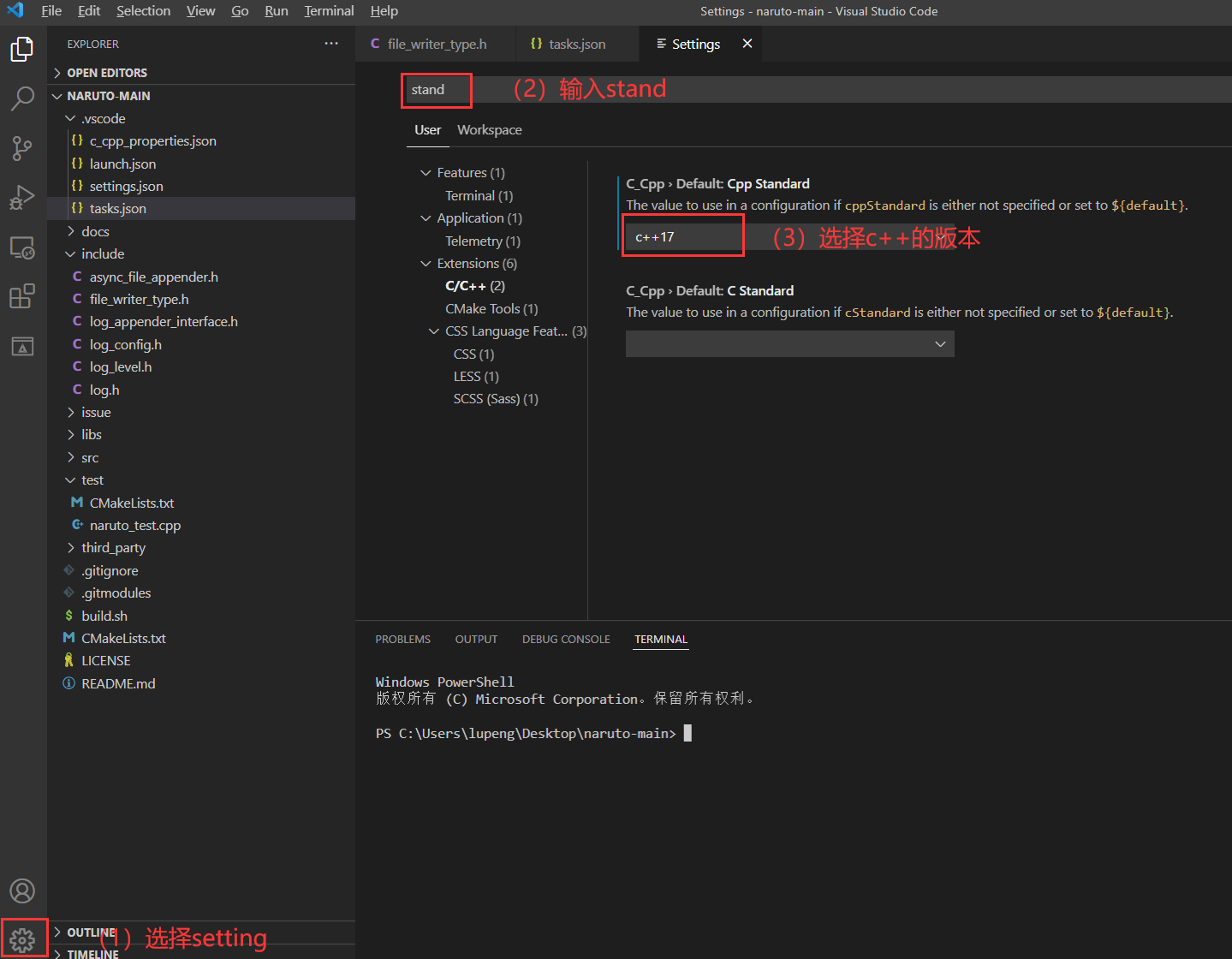Click the settings search box containing stand
Viewport: 1232px width, 959px height.
(436, 89)
